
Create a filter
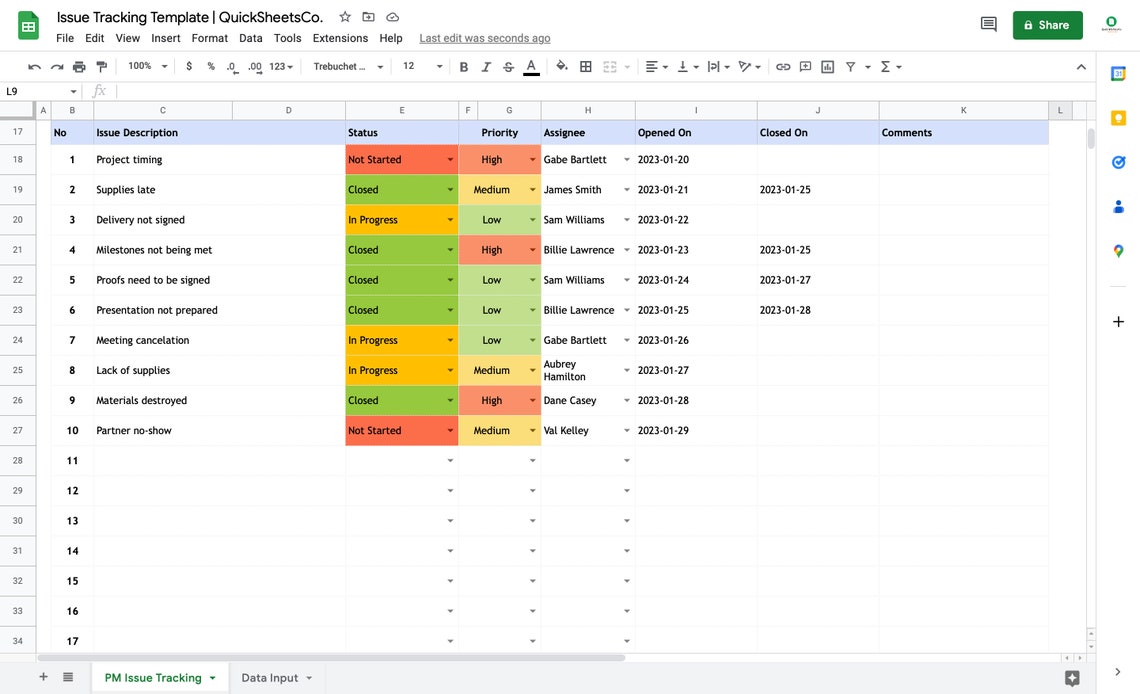click(849, 65)
